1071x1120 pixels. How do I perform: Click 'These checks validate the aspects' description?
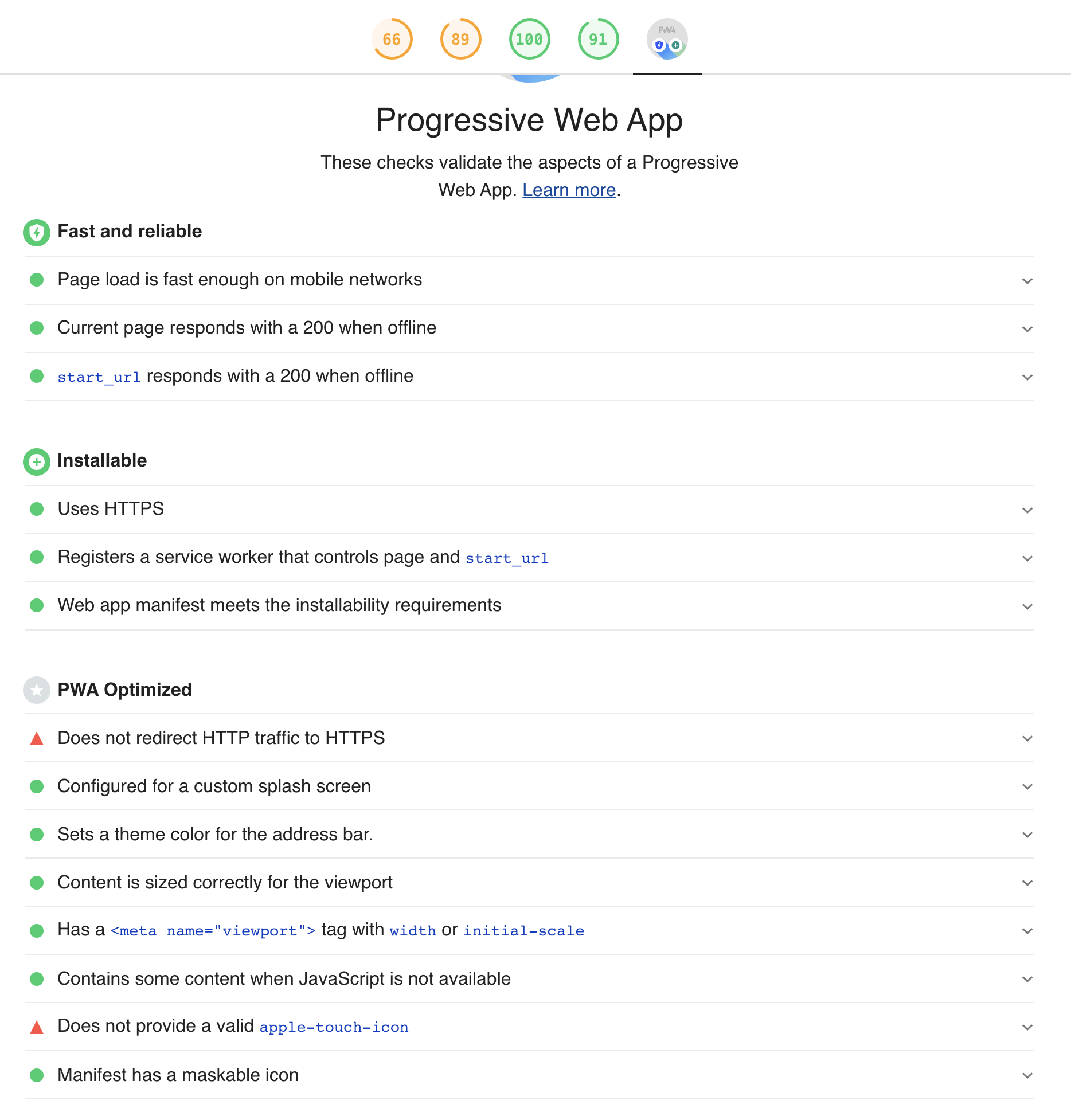click(529, 176)
